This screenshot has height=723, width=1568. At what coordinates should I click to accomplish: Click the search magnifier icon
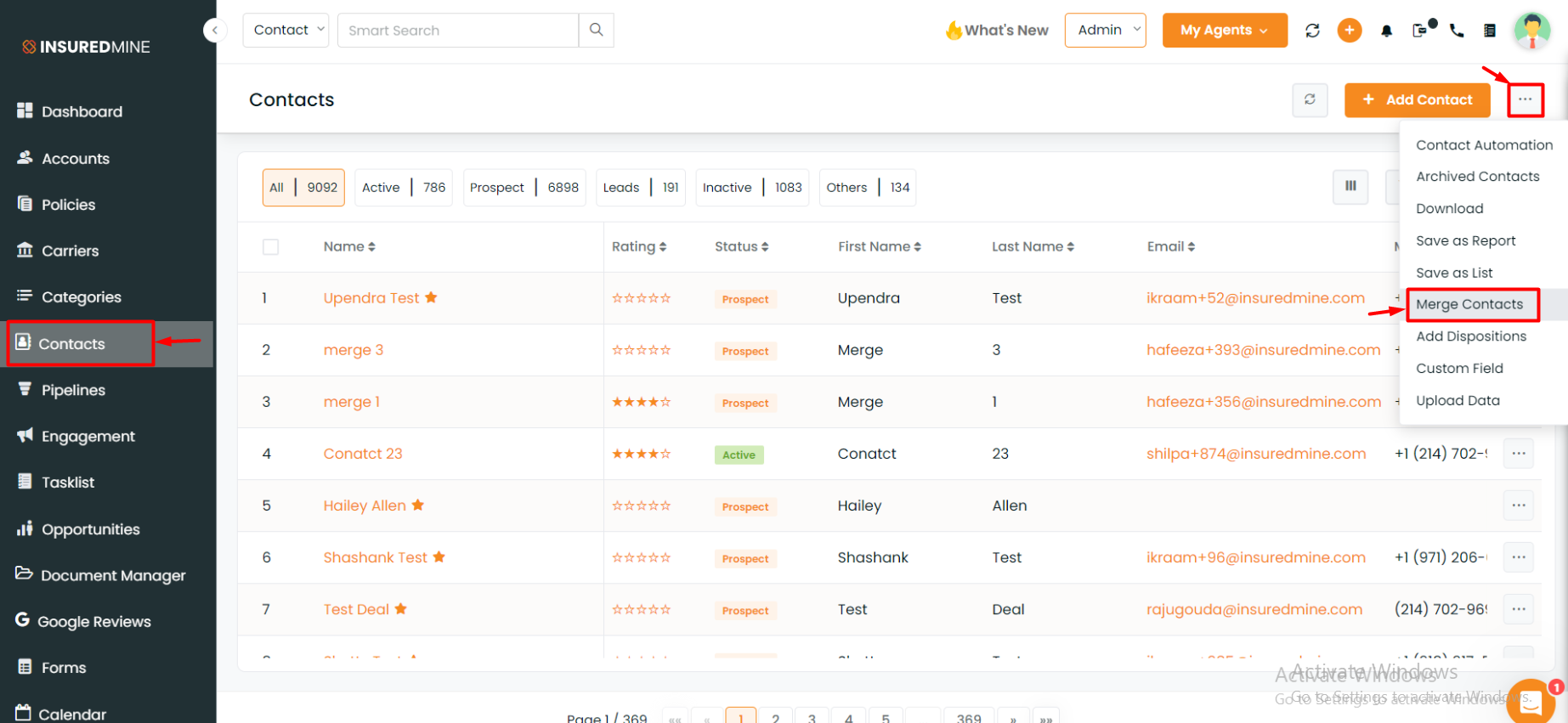coord(596,30)
